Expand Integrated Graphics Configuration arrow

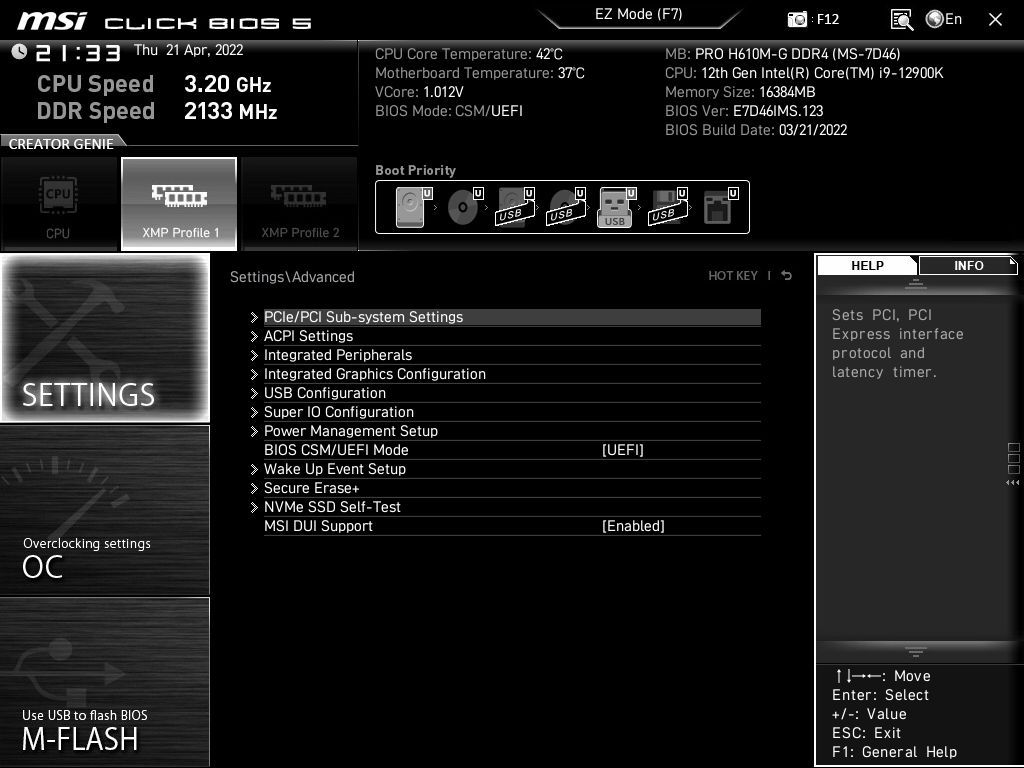click(x=254, y=374)
